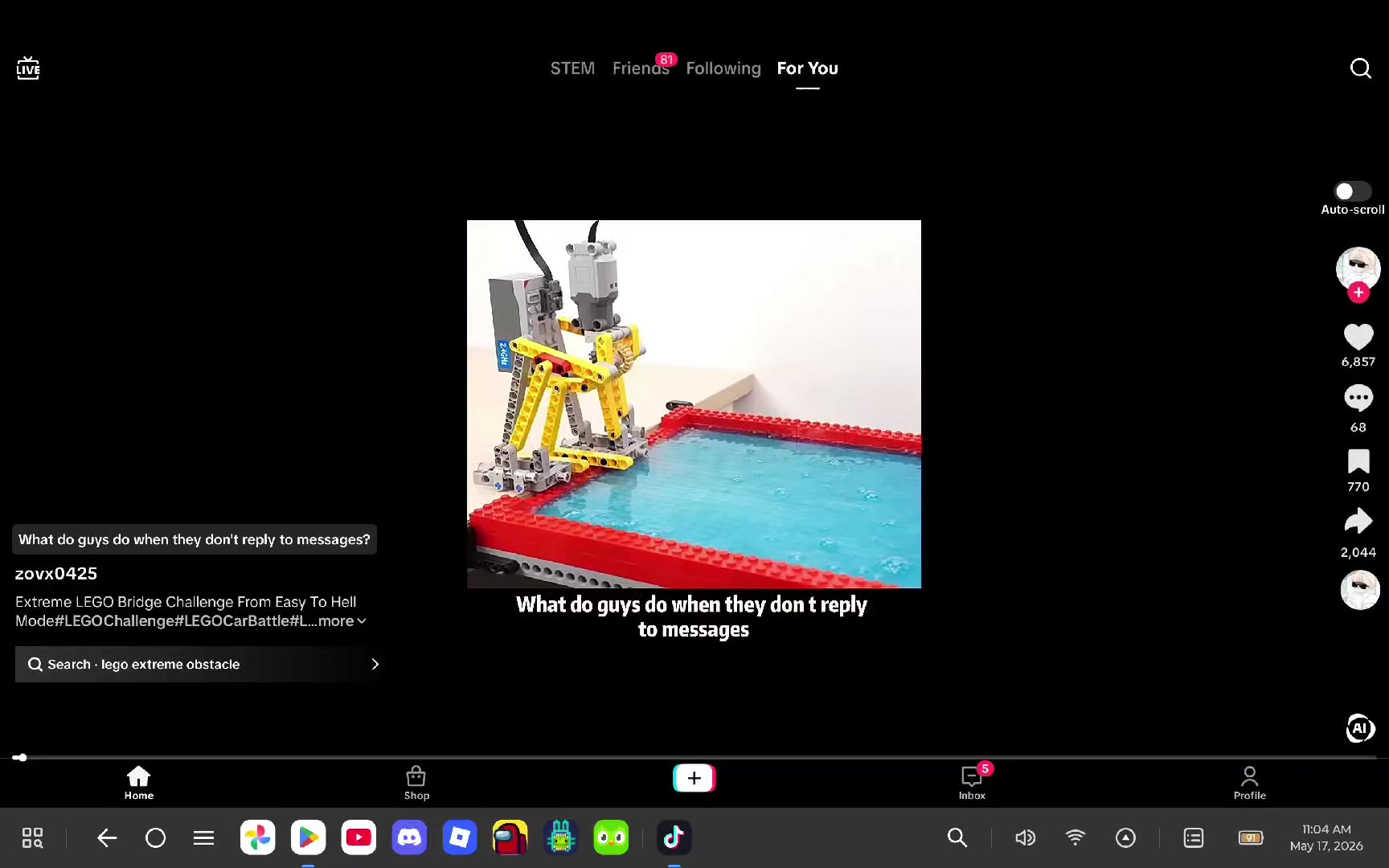Launch Roblox from taskbar
1389x868 pixels.
460,837
